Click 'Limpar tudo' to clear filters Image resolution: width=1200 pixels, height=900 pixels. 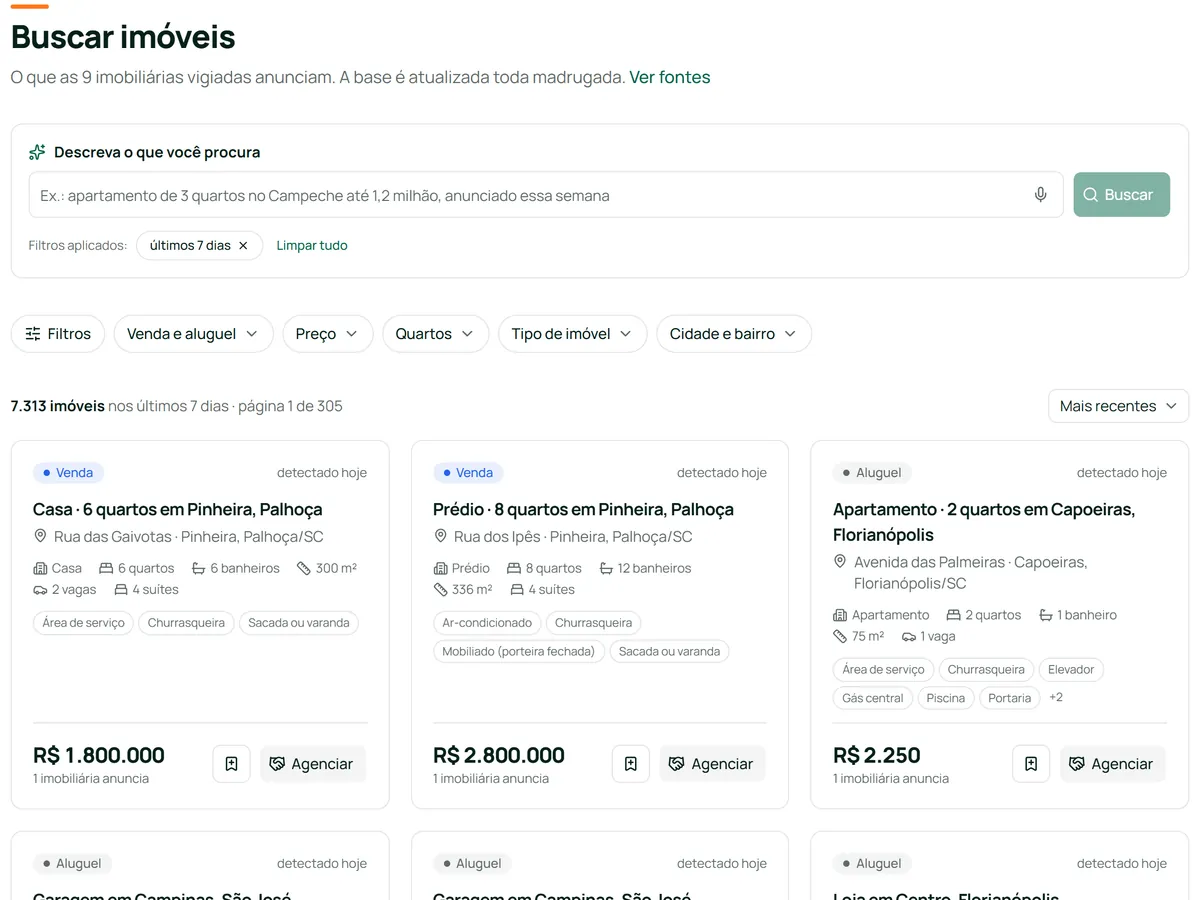click(x=312, y=245)
